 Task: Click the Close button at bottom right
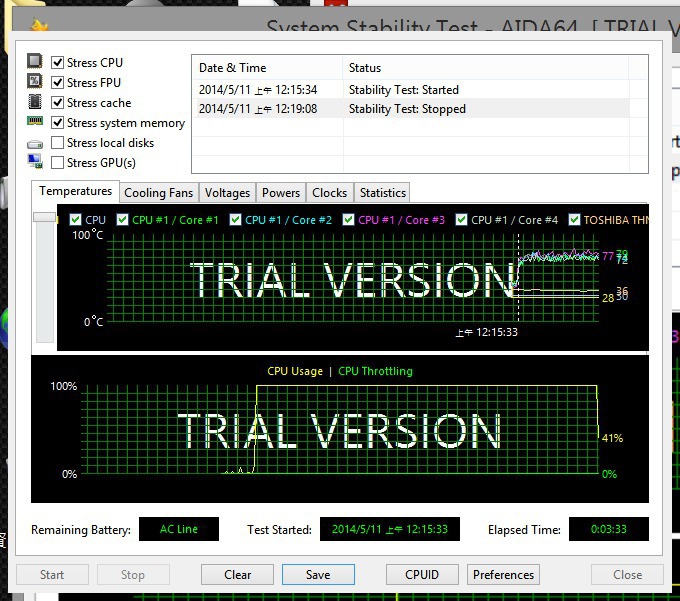coord(628,575)
